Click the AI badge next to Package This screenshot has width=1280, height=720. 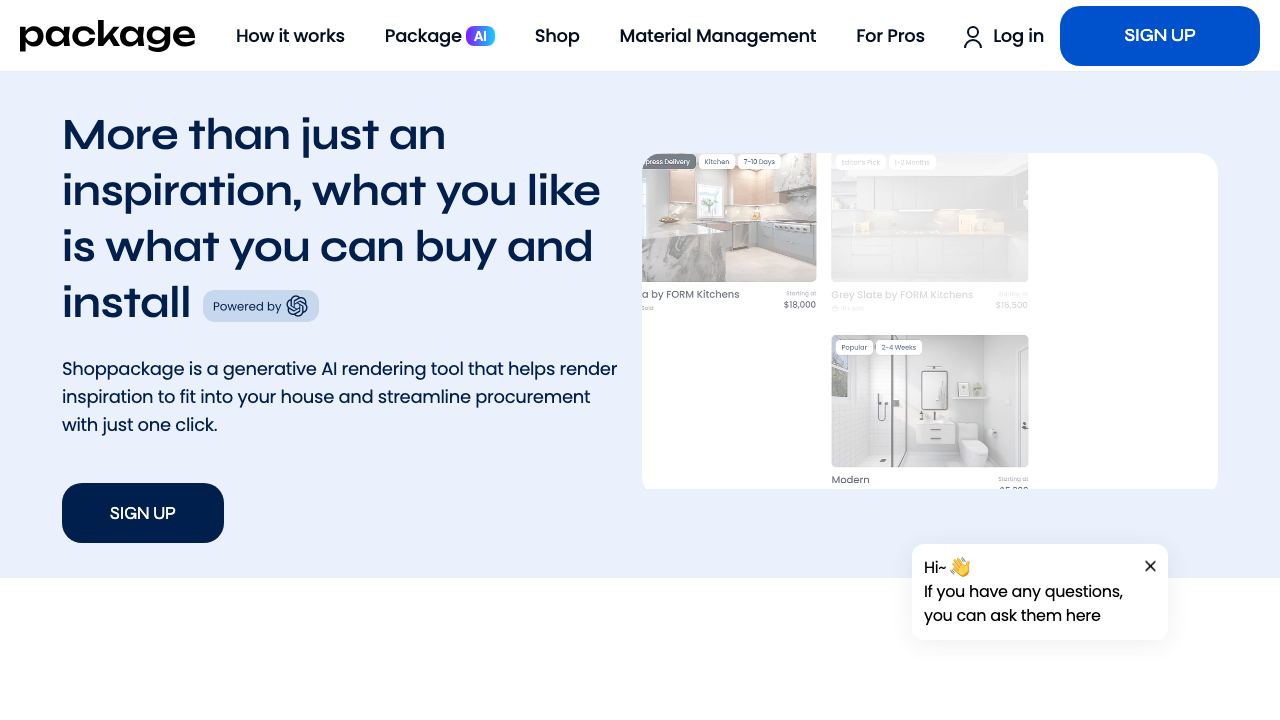(x=480, y=36)
